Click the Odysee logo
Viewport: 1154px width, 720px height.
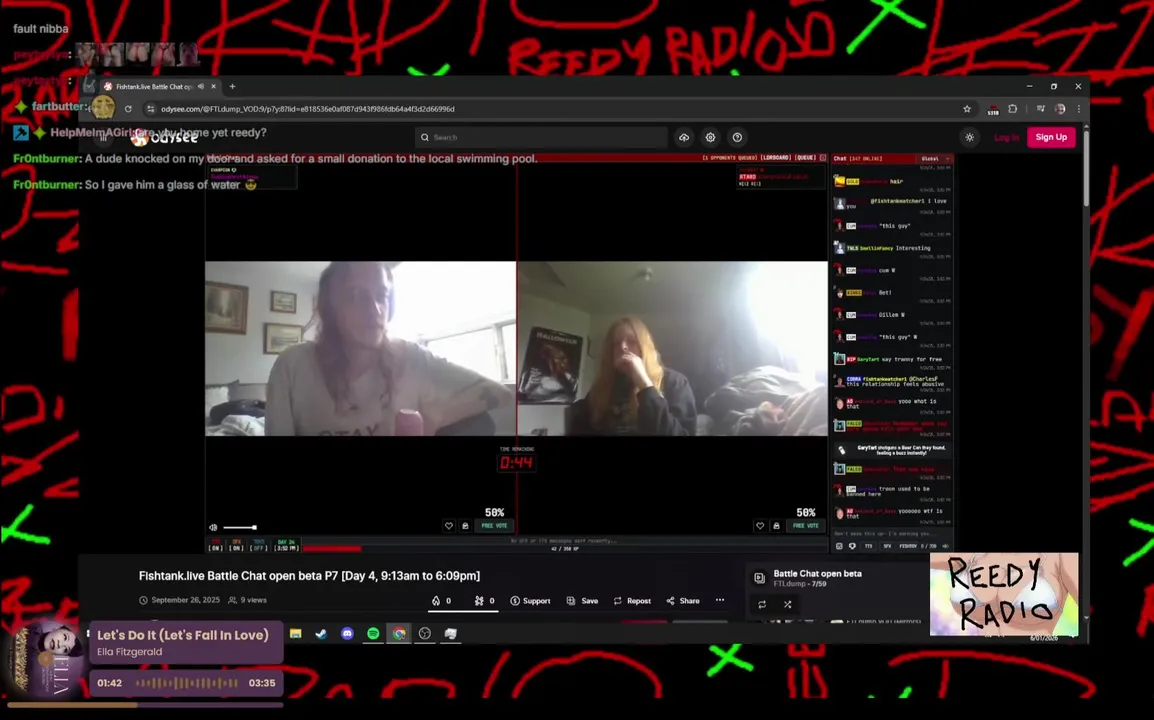pos(164,138)
